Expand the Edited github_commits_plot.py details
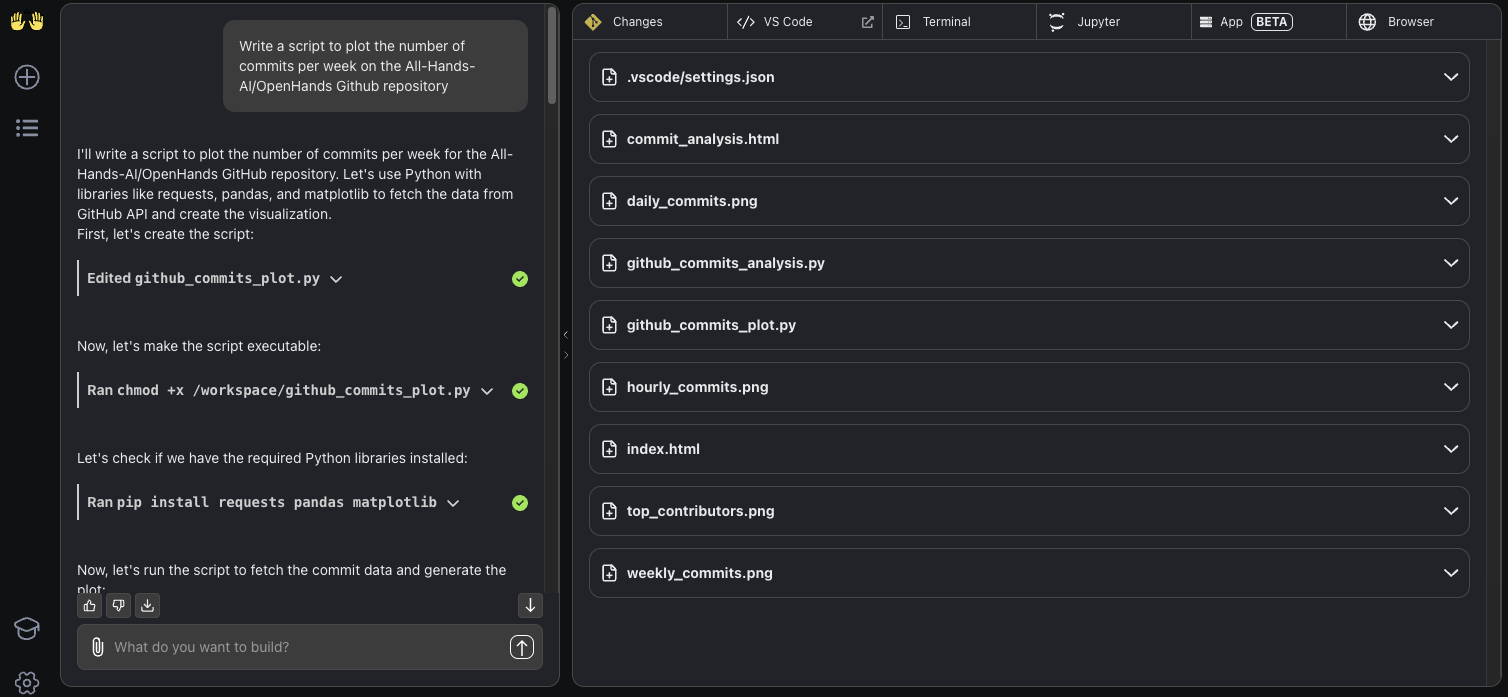The width and height of the screenshot is (1508, 697). [x=336, y=279]
